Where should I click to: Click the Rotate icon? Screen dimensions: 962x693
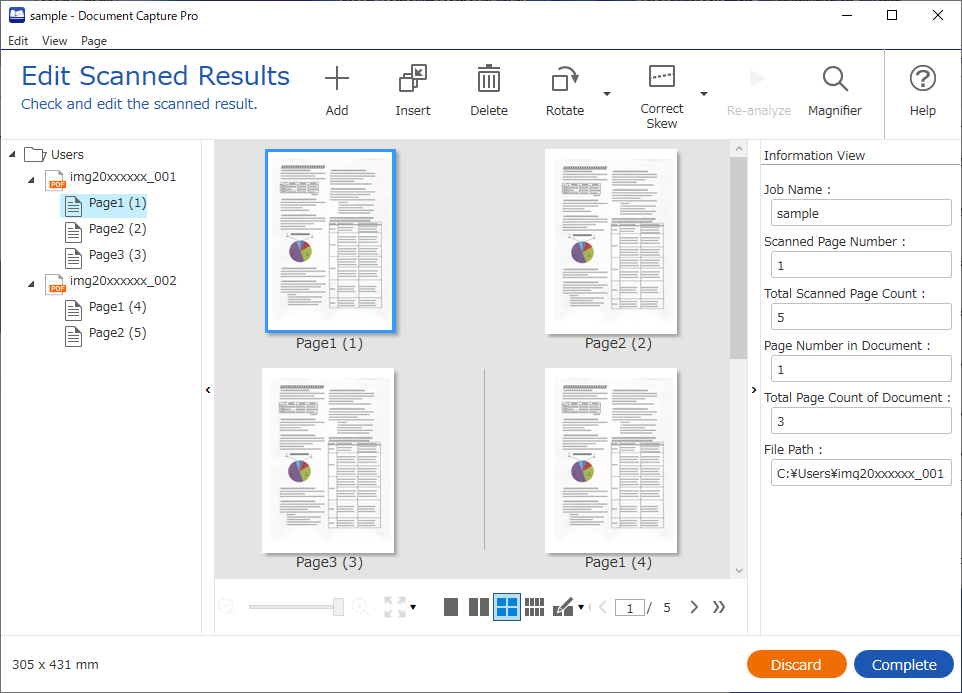[565, 79]
